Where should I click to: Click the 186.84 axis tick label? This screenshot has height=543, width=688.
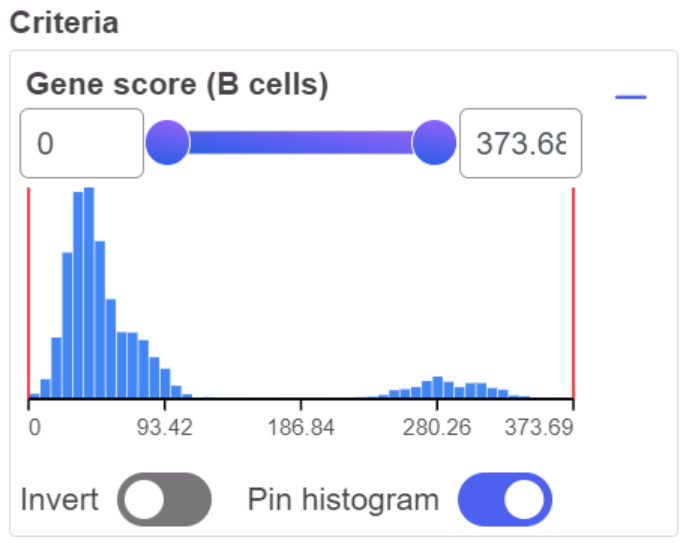pos(301,427)
